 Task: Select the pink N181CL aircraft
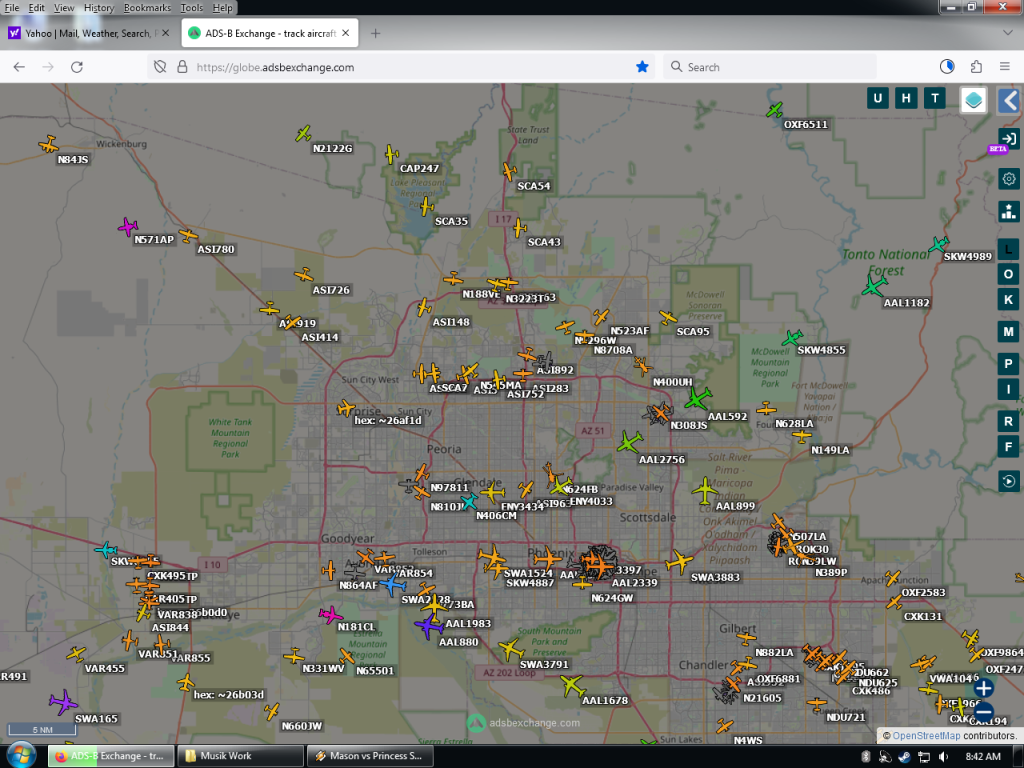pyautogui.click(x=330, y=615)
